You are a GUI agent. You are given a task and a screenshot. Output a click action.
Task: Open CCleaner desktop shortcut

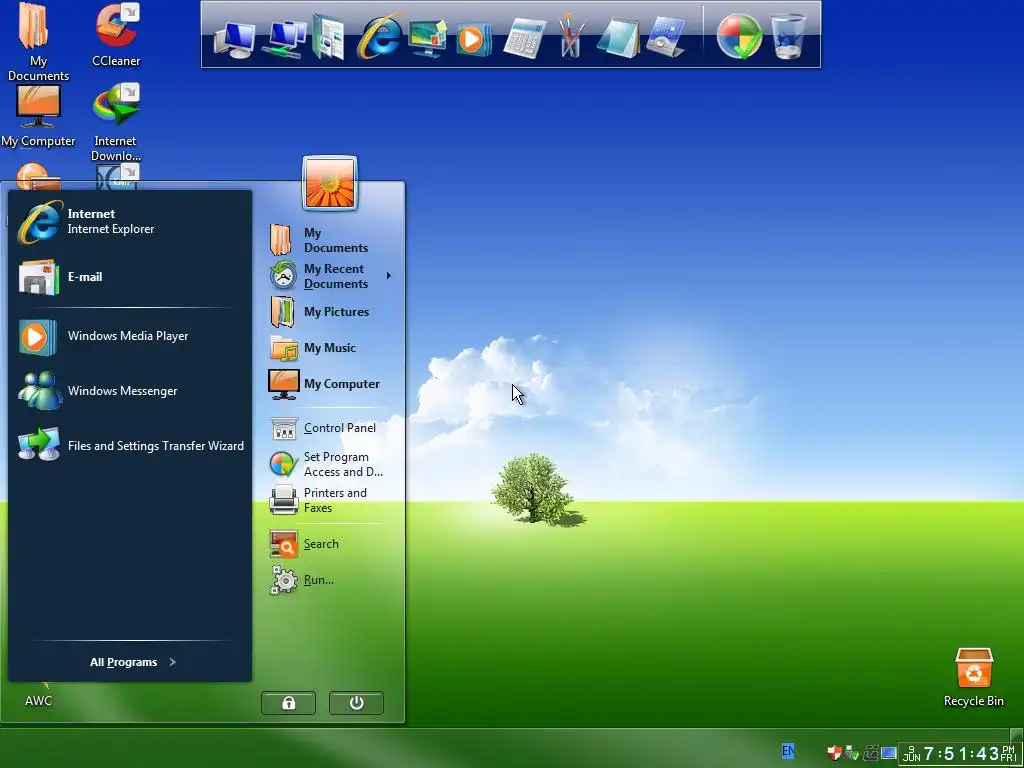pyautogui.click(x=116, y=35)
